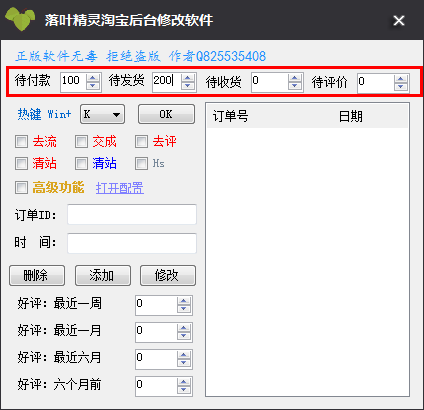Click the 删除 button
Image resolution: width=424 pixels, height=410 pixels.
click(x=37, y=275)
